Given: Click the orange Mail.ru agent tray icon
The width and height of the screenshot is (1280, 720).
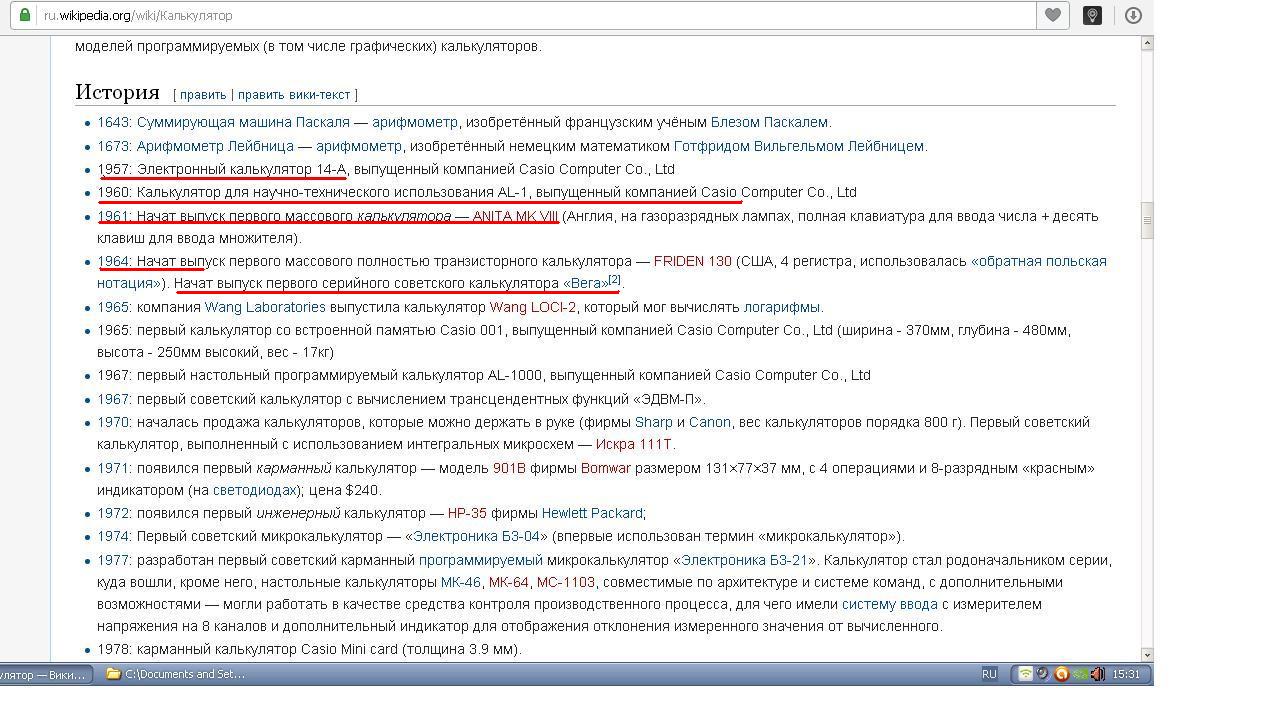Looking at the screenshot, I should point(1061,674).
